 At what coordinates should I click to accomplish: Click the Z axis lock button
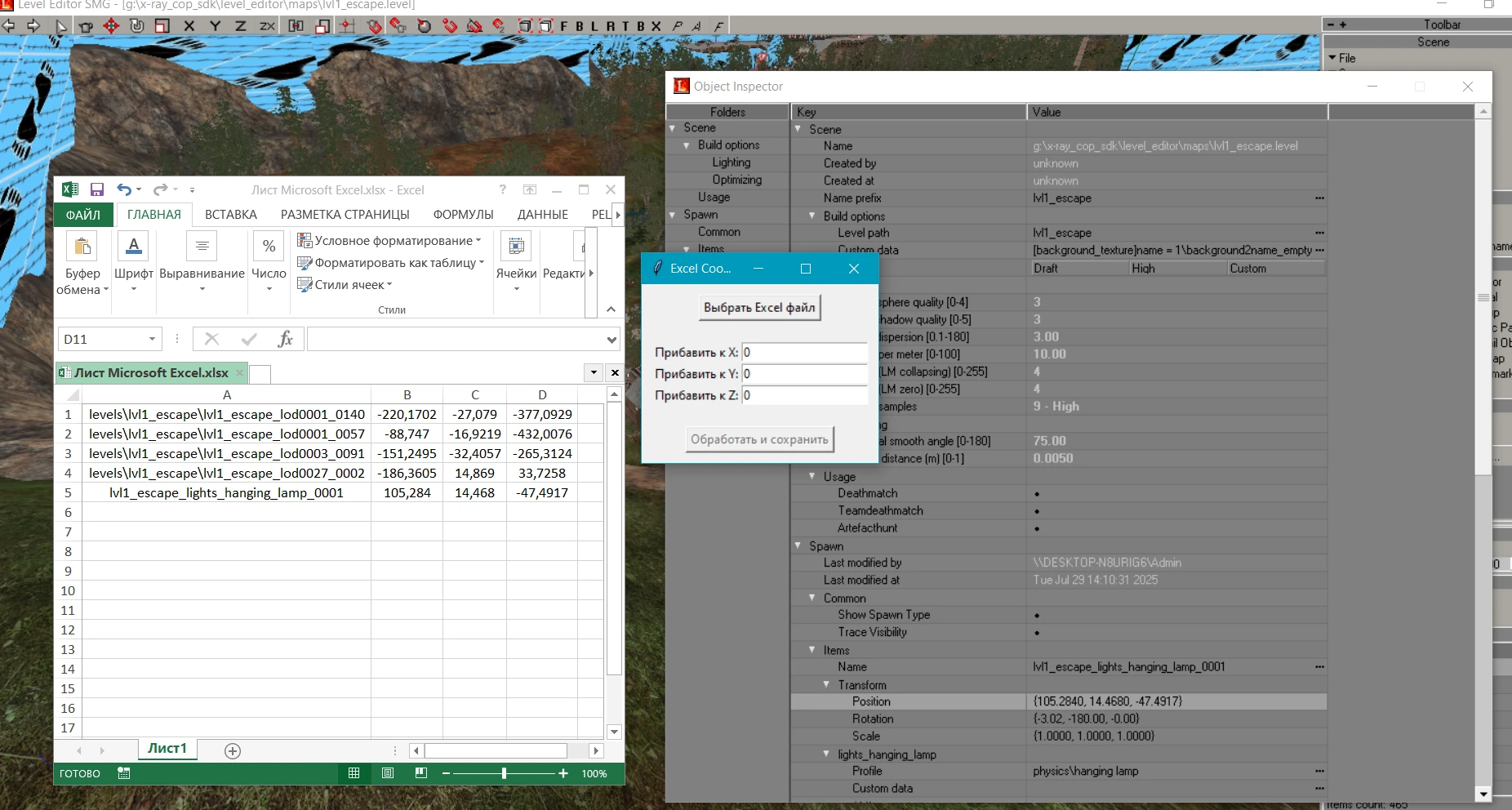point(241,26)
